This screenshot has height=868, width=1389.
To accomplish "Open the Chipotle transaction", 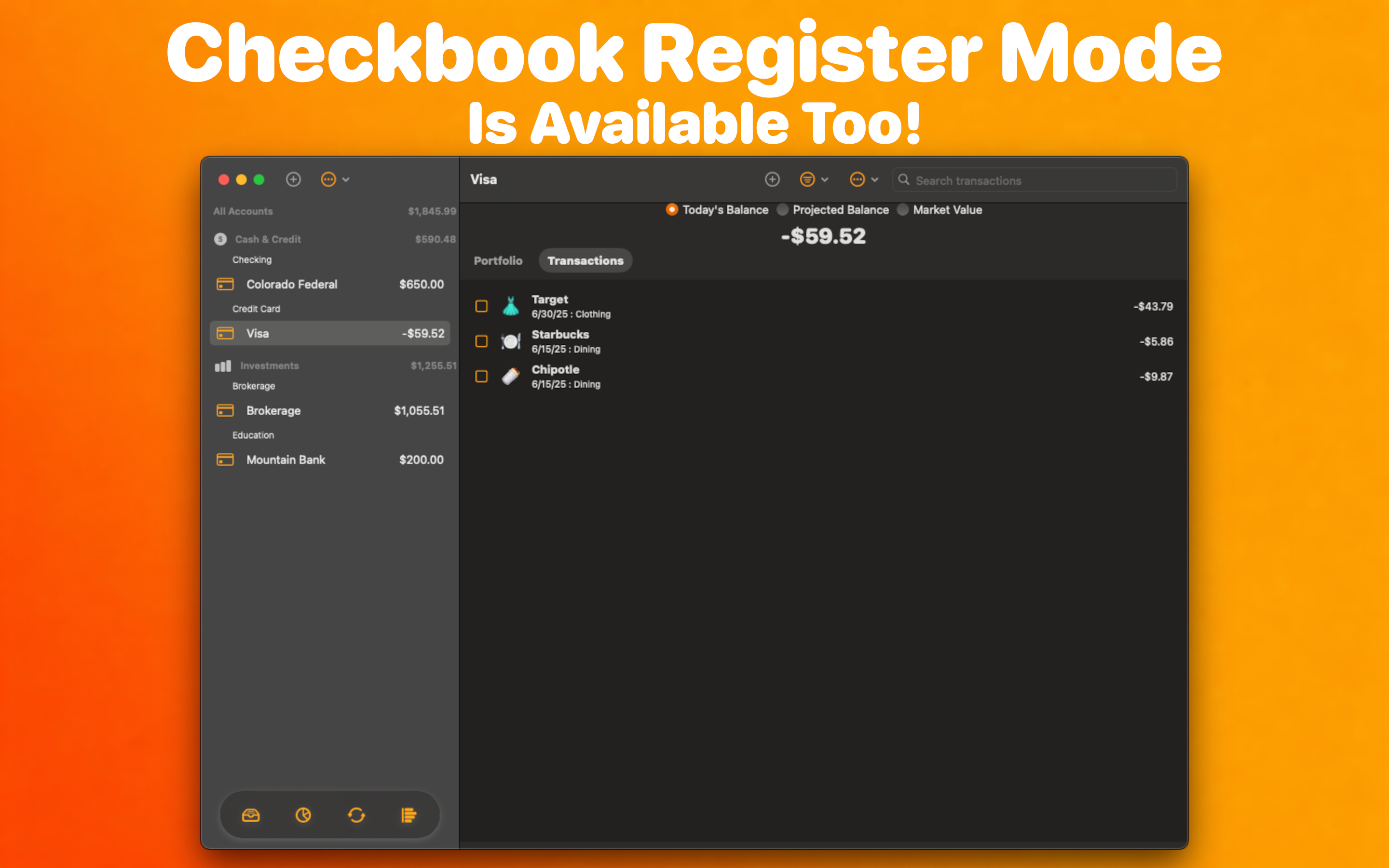I will (824, 377).
